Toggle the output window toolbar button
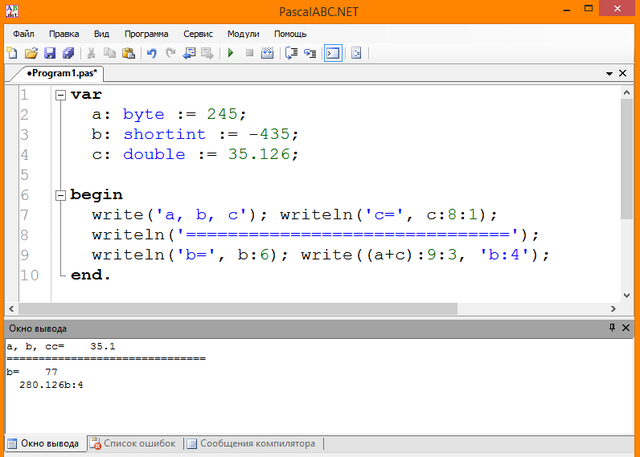 click(x=333, y=53)
